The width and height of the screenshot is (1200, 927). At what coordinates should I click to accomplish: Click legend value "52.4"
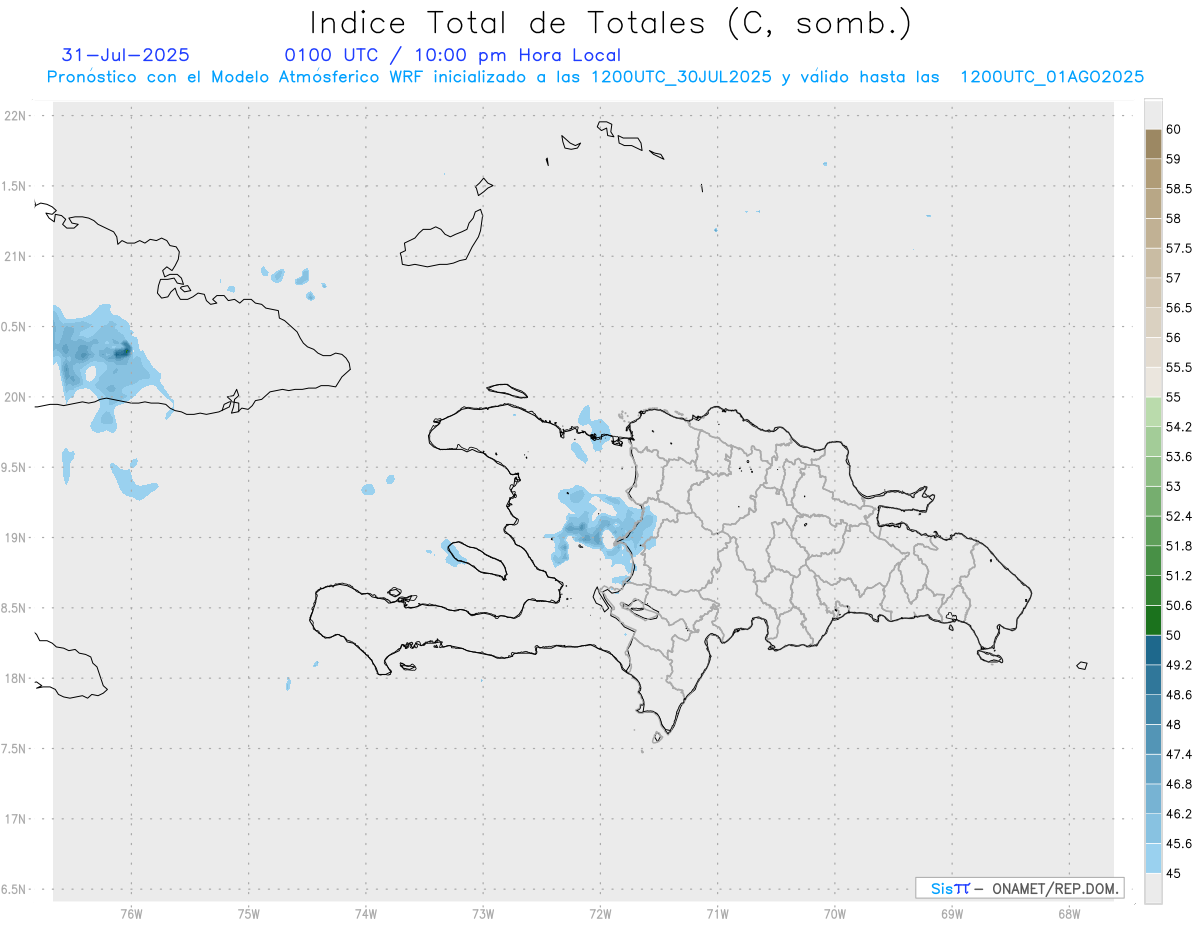[x=1178, y=516]
